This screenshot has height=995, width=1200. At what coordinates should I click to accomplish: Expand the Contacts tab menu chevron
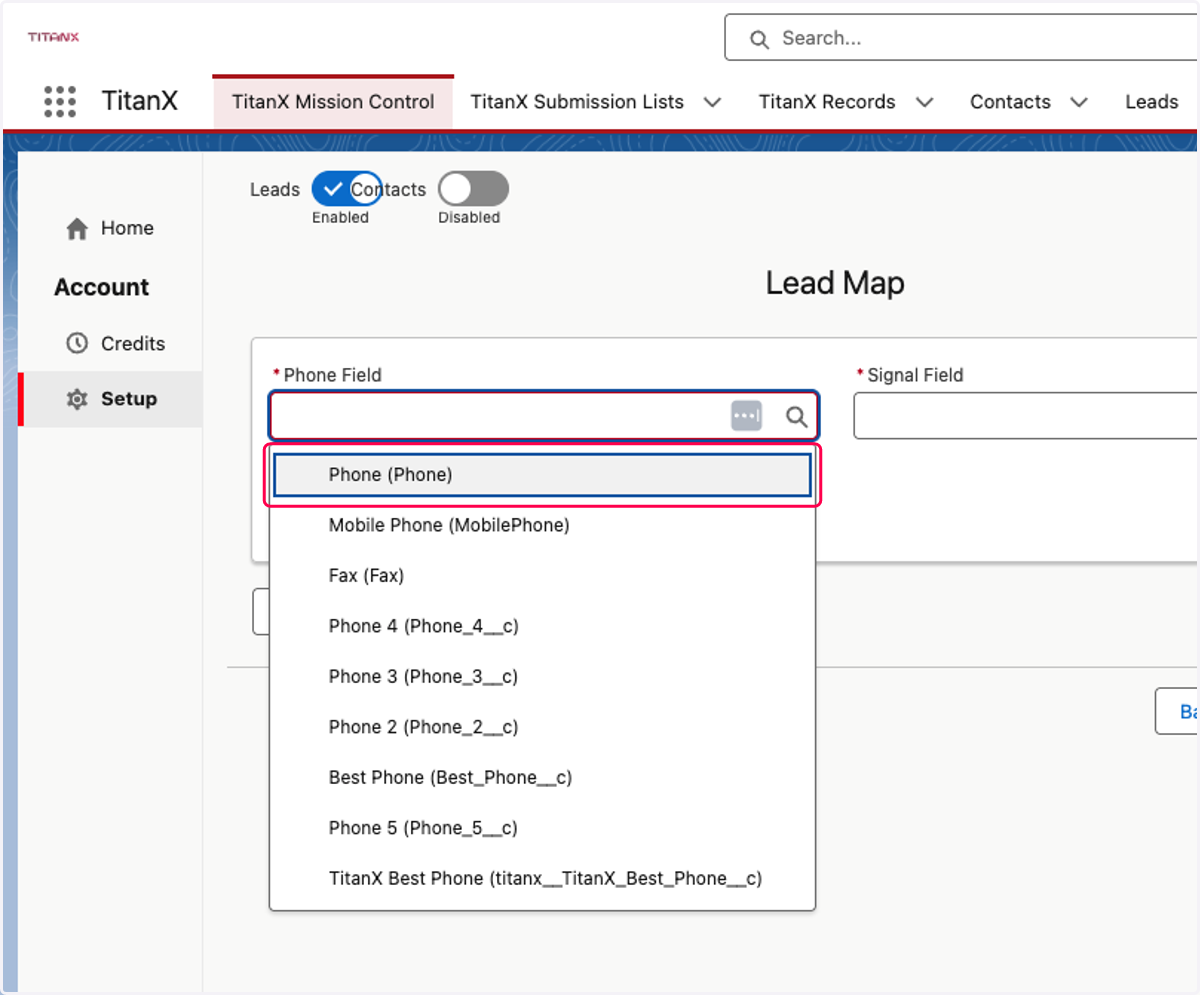[1079, 102]
